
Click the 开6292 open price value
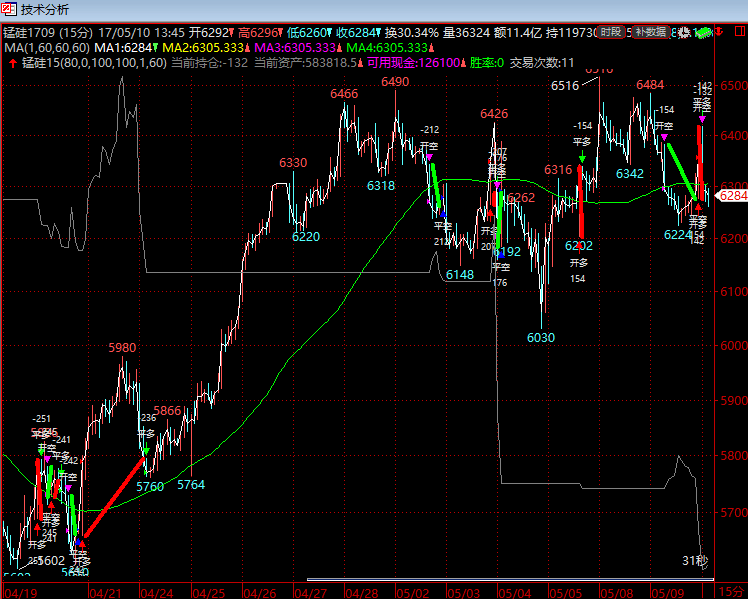click(211, 33)
